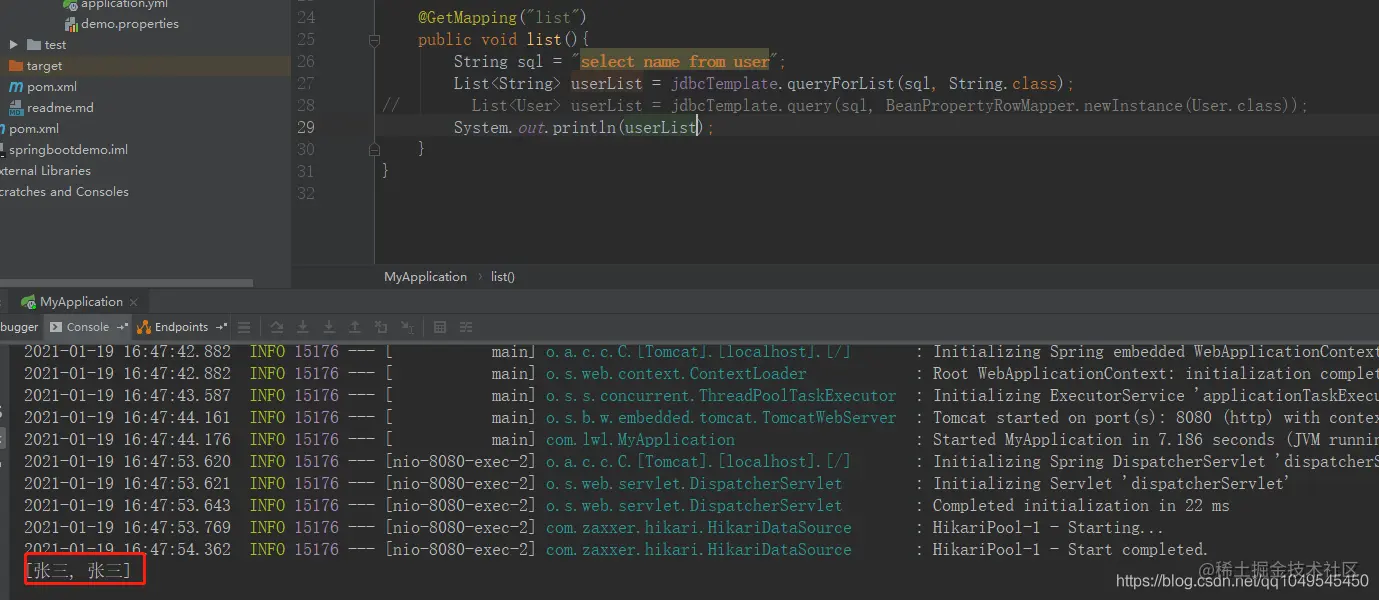The image size is (1379, 600).
Task: Switch to the Debugger tab
Action: click(19, 327)
